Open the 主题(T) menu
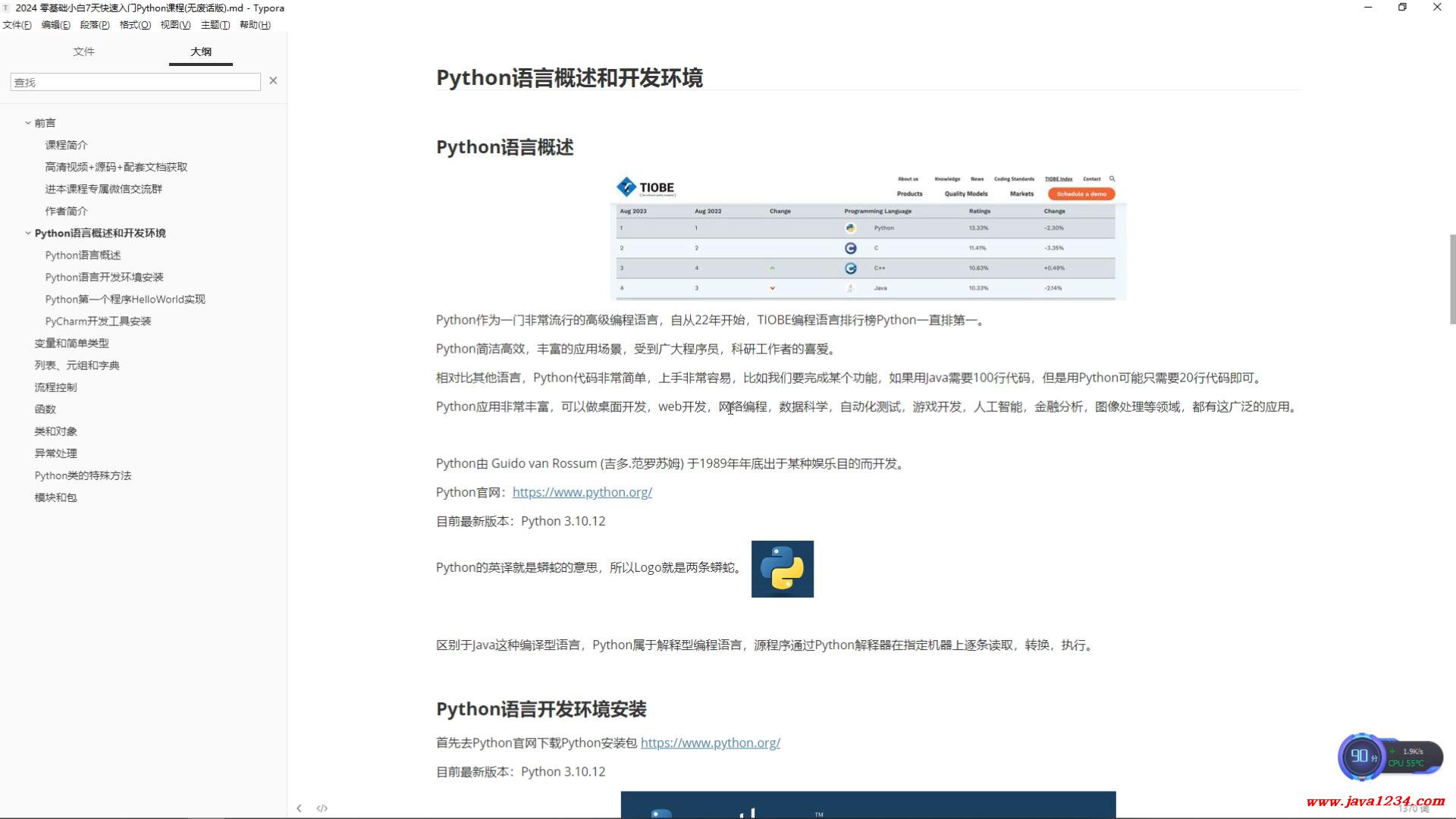This screenshot has width=1456, height=819. (x=215, y=25)
